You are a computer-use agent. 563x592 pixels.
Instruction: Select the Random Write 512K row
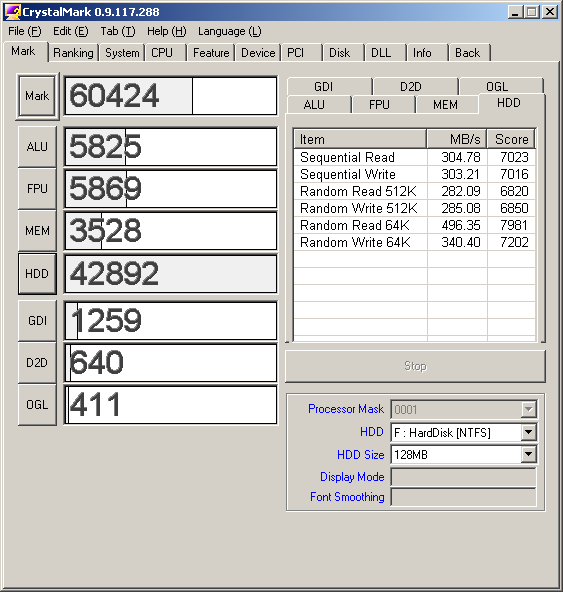pos(415,208)
